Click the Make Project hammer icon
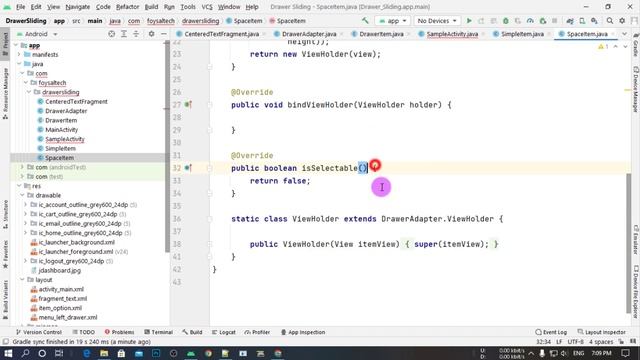The image size is (640, 360). [x=365, y=21]
